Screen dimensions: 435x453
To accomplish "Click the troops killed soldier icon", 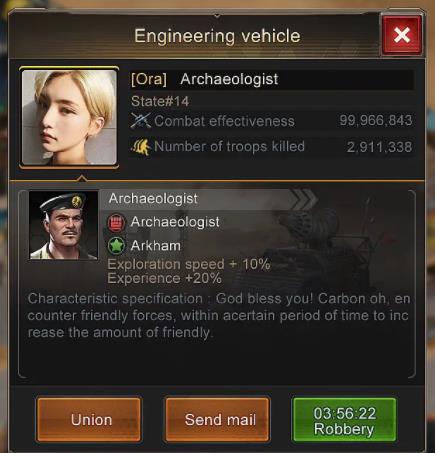I will coord(141,147).
